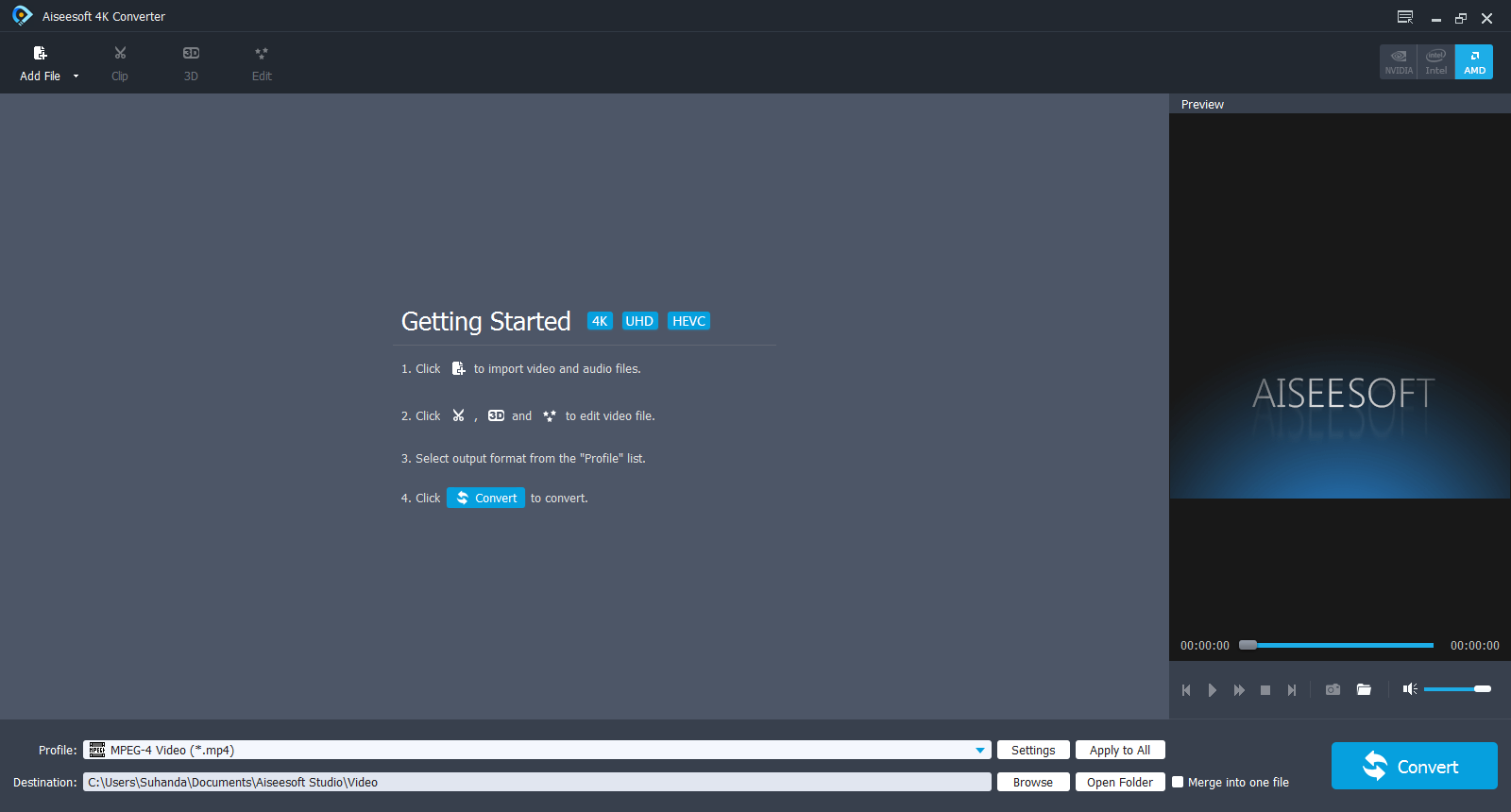Play the preview video
This screenshot has height=812, width=1511.
(x=1213, y=690)
